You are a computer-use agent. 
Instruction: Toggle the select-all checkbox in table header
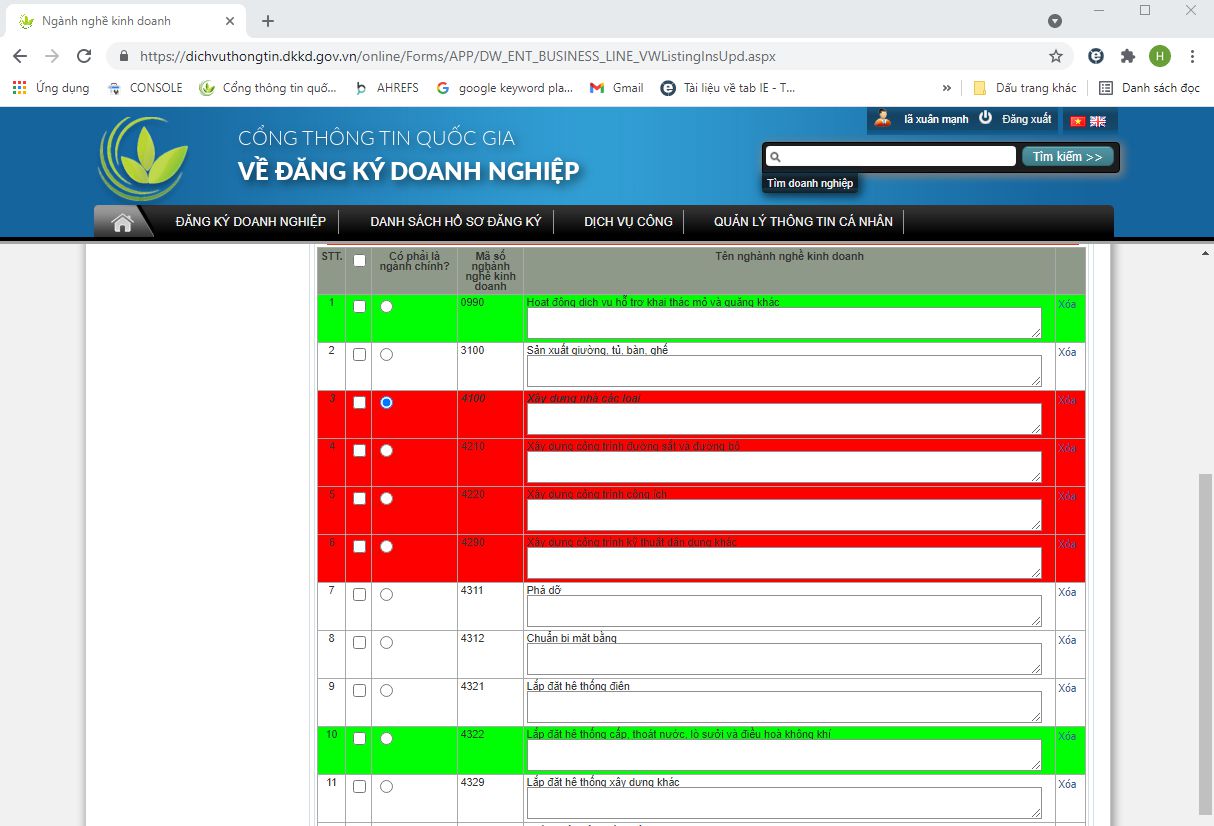(x=360, y=260)
